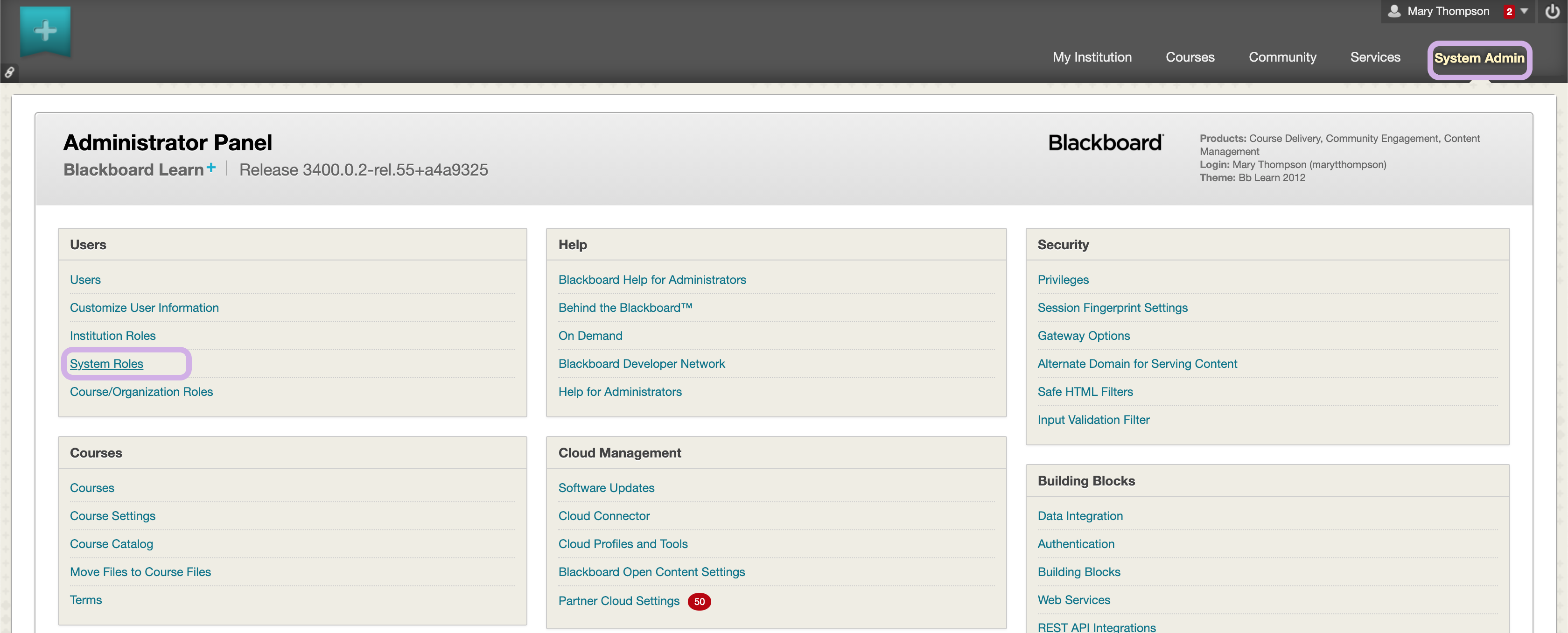This screenshot has width=1568, height=633.
Task: Click the link chain icon at left edge
Action: tap(9, 73)
